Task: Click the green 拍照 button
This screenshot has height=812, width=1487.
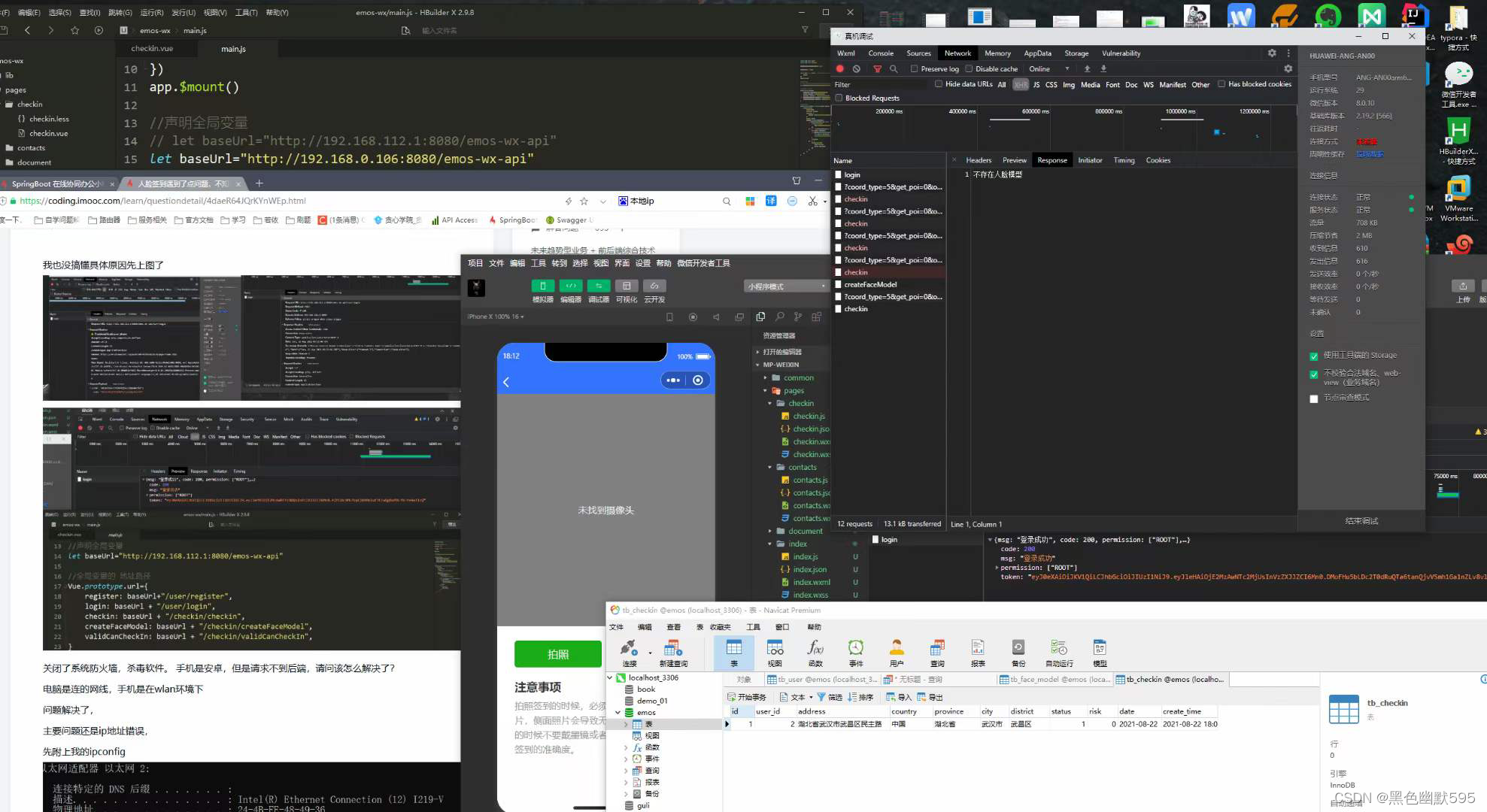Action: click(x=558, y=654)
